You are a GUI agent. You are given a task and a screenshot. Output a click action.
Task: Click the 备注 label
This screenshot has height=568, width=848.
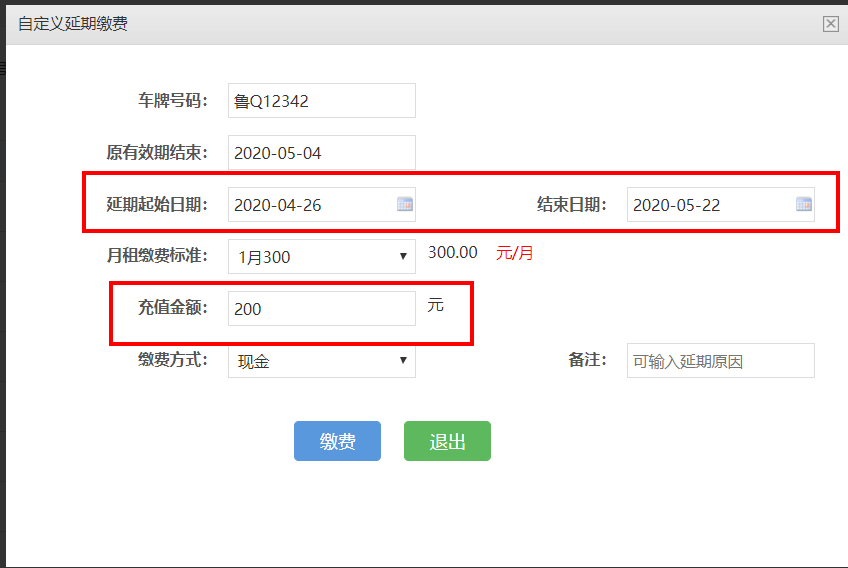[587, 360]
